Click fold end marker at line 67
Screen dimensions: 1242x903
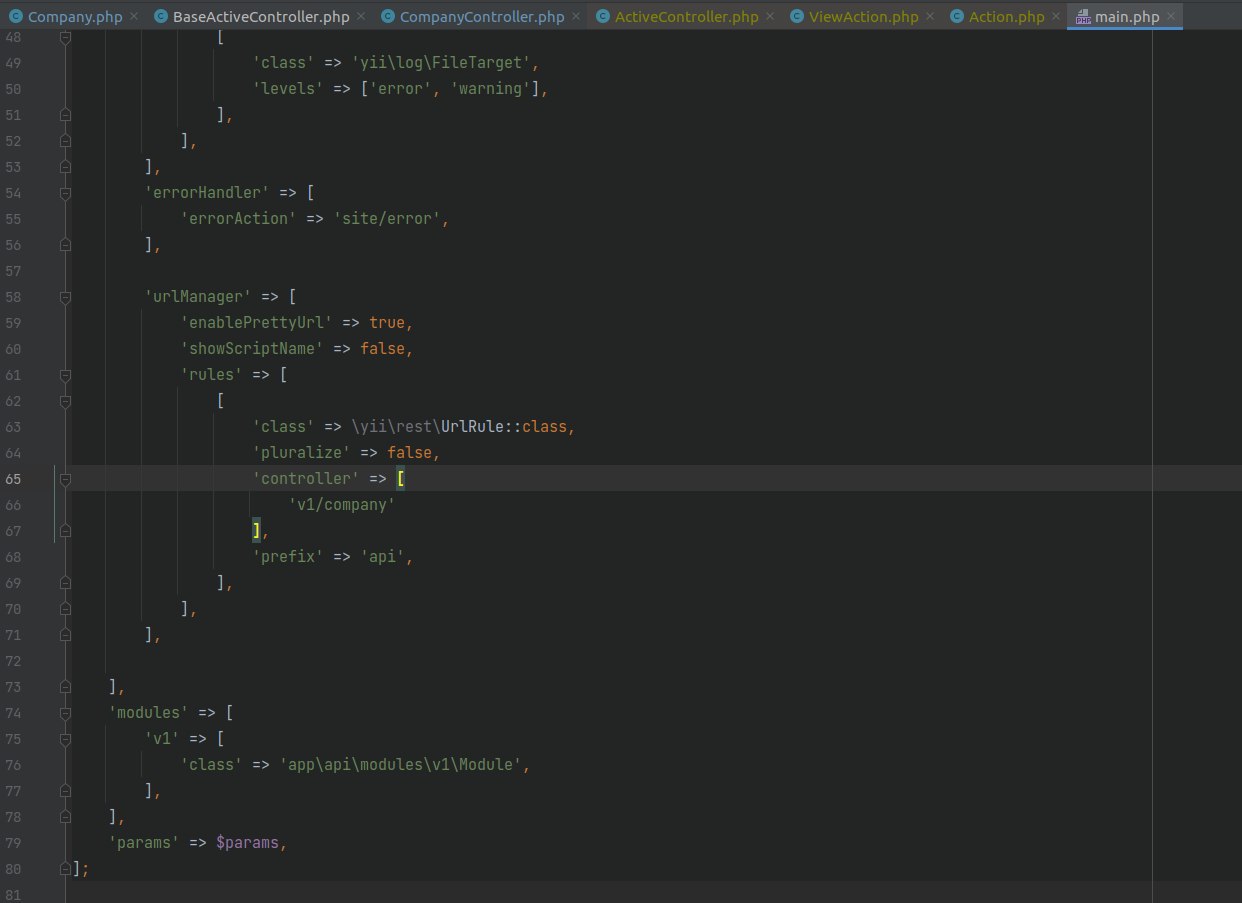[x=65, y=531]
